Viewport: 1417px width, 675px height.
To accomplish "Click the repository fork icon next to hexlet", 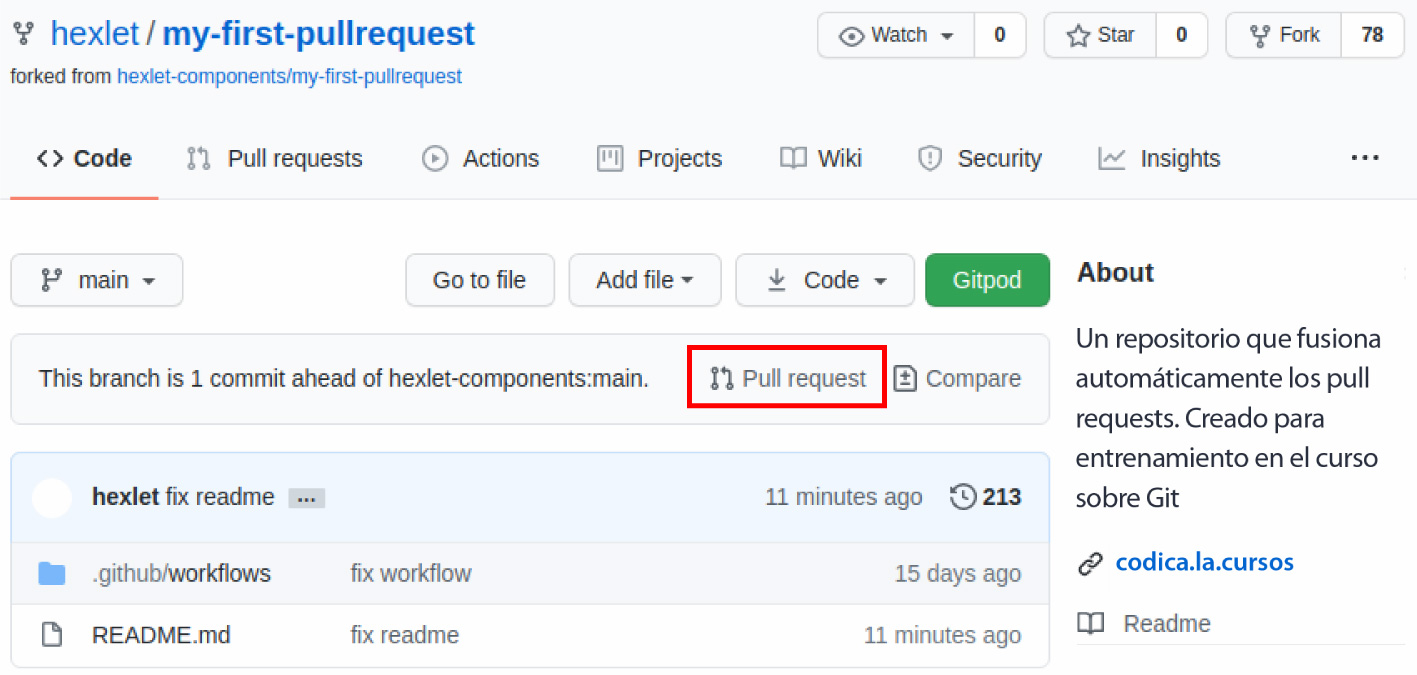I will pyautogui.click(x=22, y=33).
